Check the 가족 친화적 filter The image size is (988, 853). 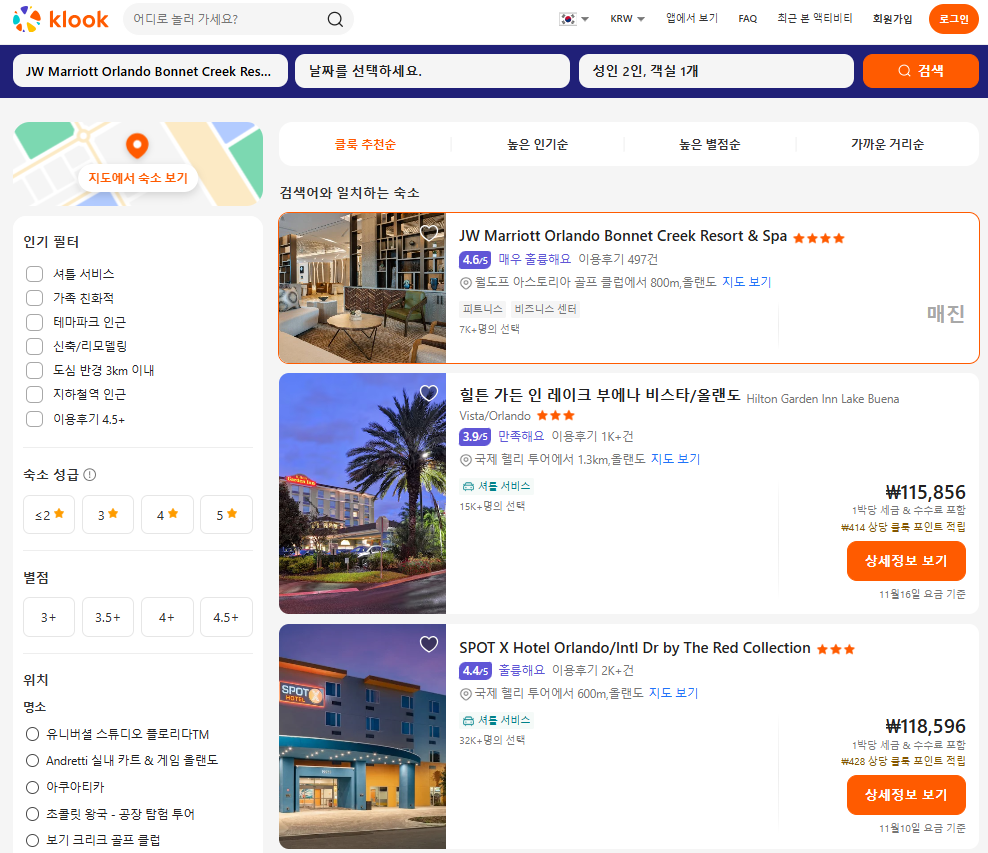35,298
